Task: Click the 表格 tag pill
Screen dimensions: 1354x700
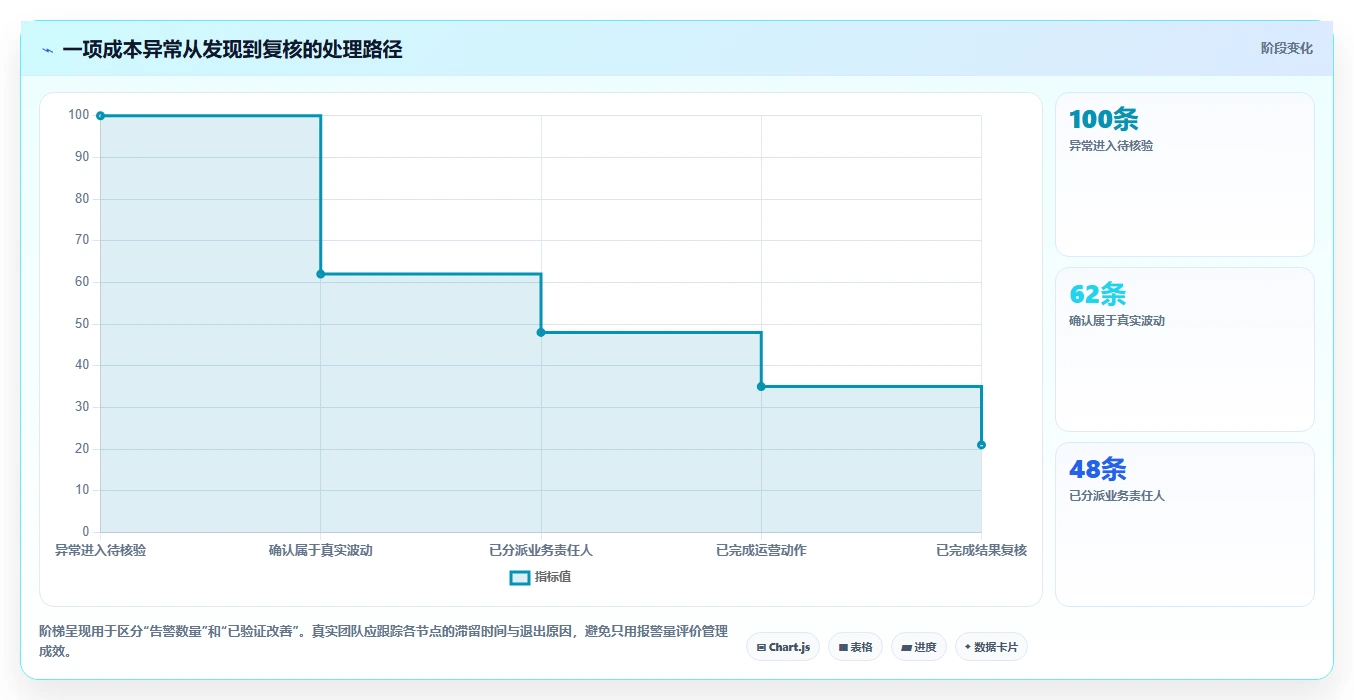Action: tap(855, 647)
